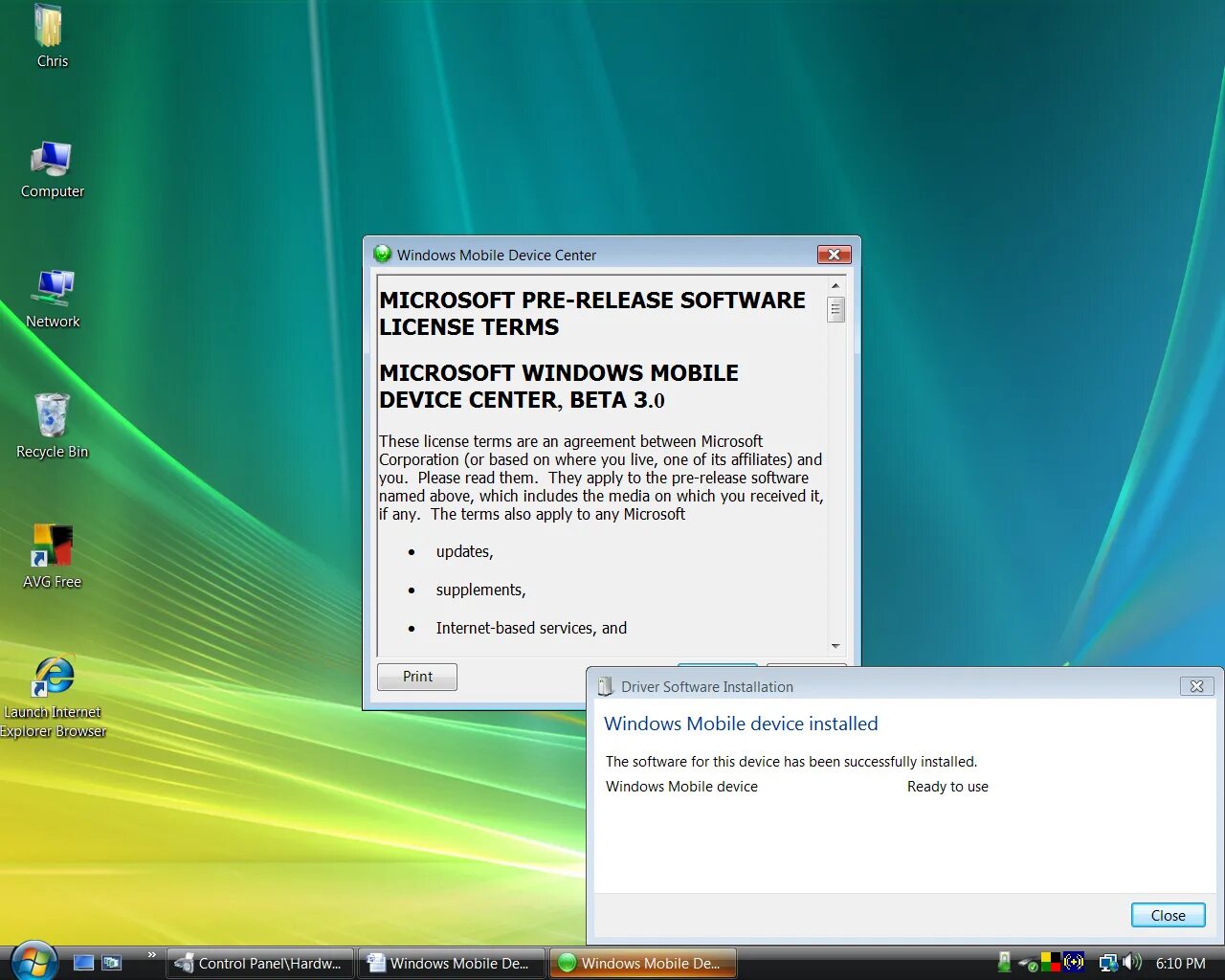The width and height of the screenshot is (1225, 980).
Task: Click the AVG four-color tray icon
Action: pos(1051,962)
